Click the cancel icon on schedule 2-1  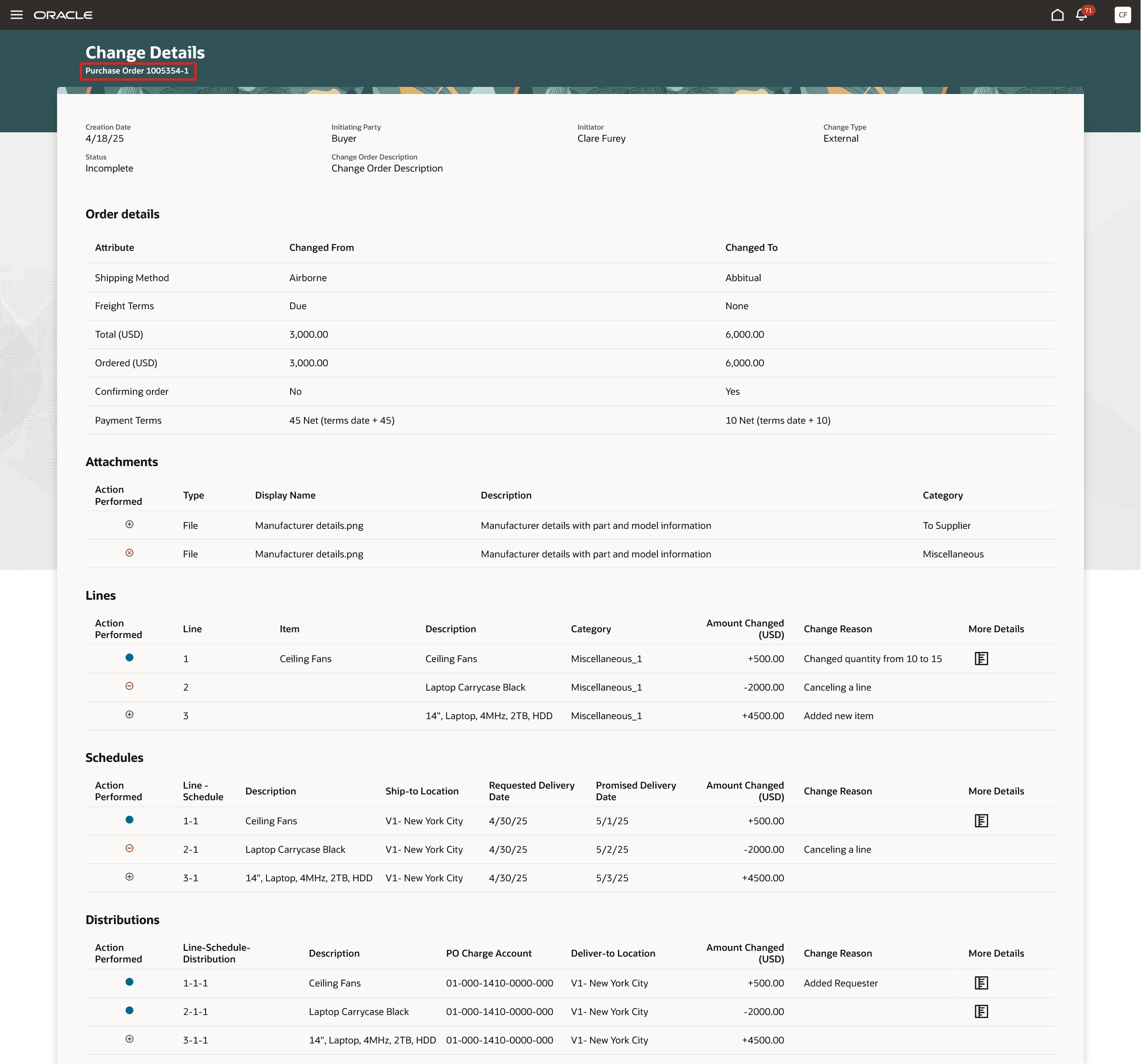(x=130, y=848)
